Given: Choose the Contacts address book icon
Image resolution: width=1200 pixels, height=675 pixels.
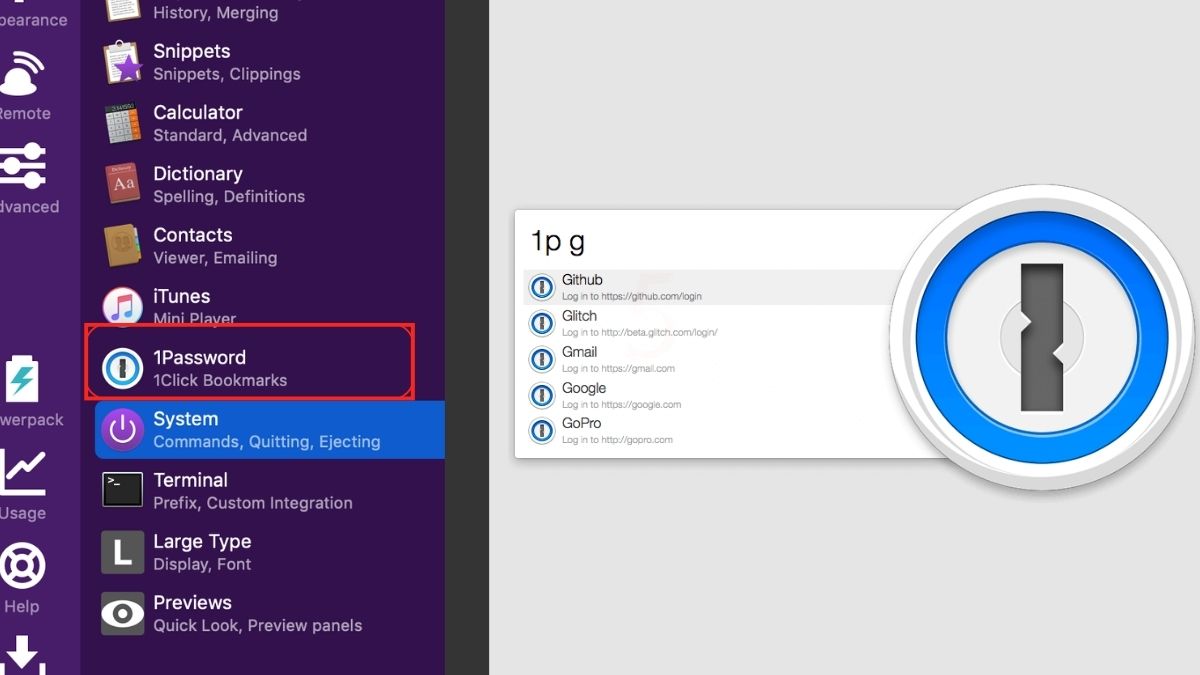Looking at the screenshot, I should pyautogui.click(x=123, y=245).
